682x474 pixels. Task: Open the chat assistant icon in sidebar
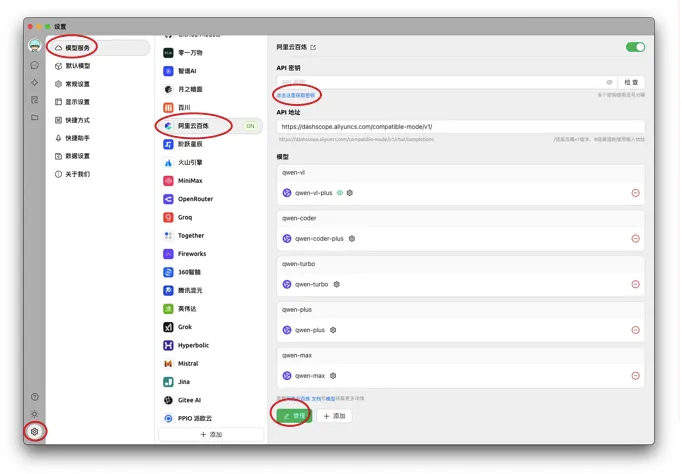[x=35, y=65]
